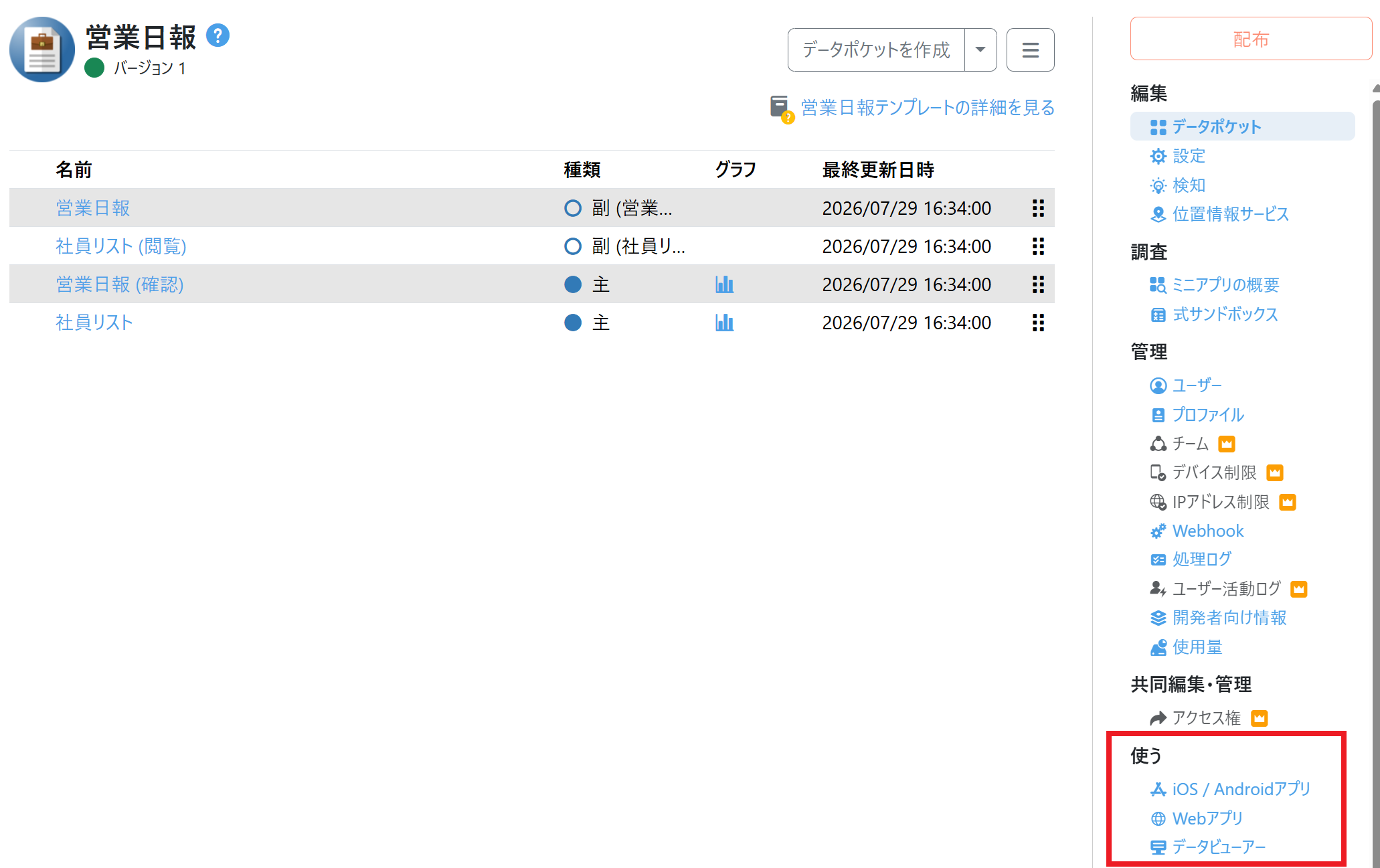Open graph icon for 営業日報 (確認) row
The width and height of the screenshot is (1380, 868).
pyautogui.click(x=724, y=284)
